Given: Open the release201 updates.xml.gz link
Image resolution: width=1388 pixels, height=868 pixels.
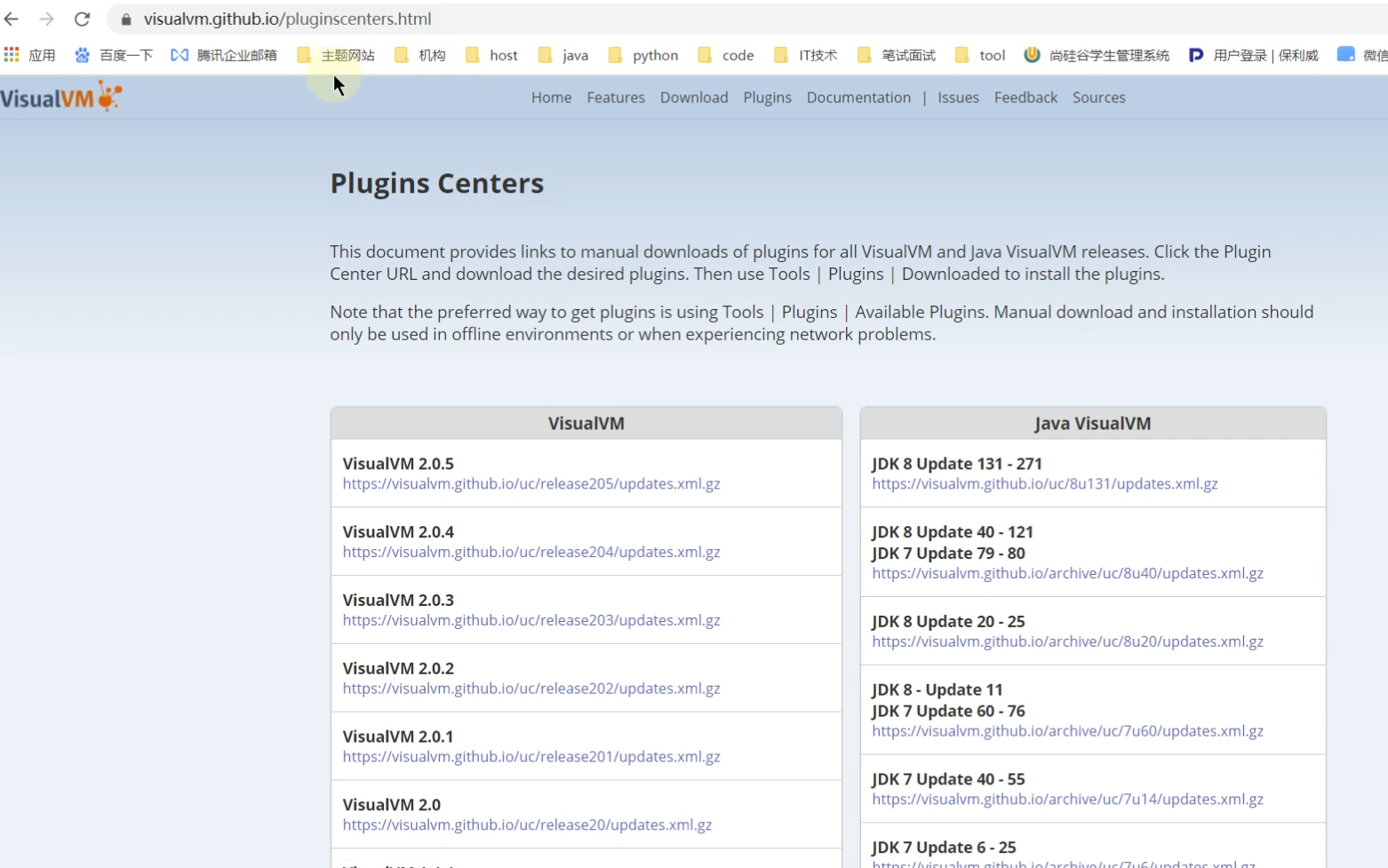Looking at the screenshot, I should [x=531, y=758].
